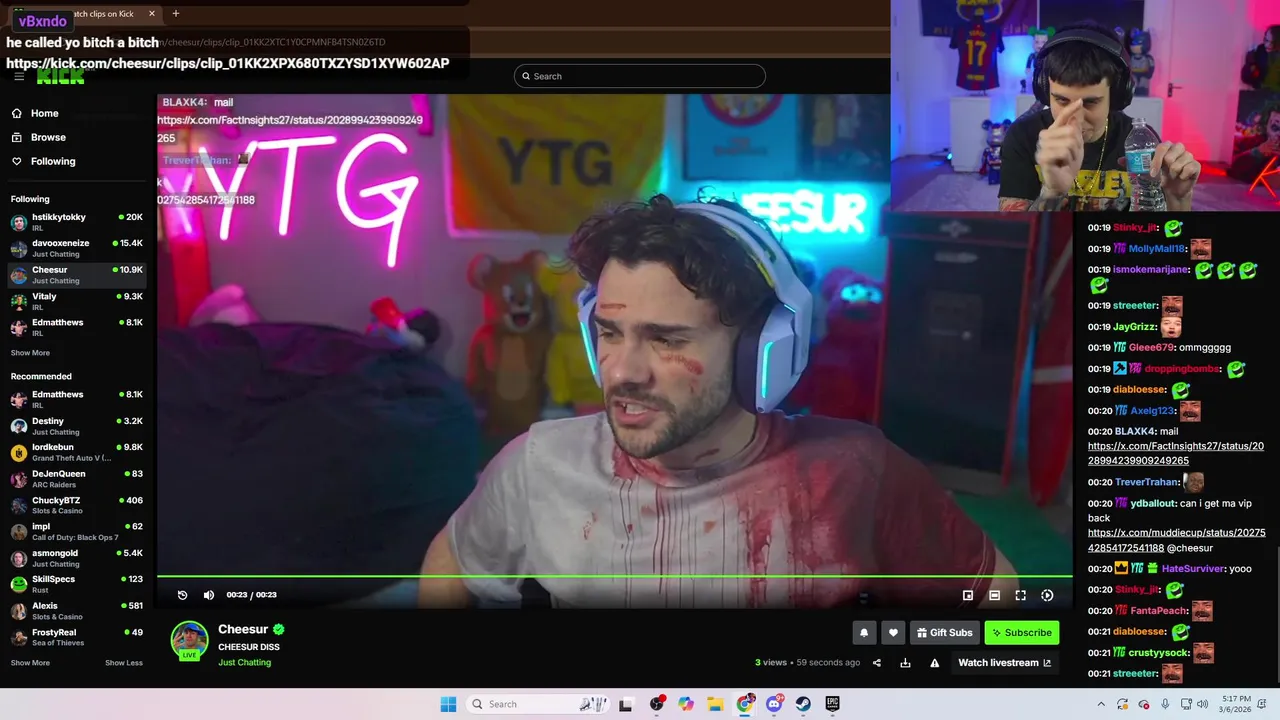Show More under the Recommended section
1280x720 pixels.
coord(30,663)
